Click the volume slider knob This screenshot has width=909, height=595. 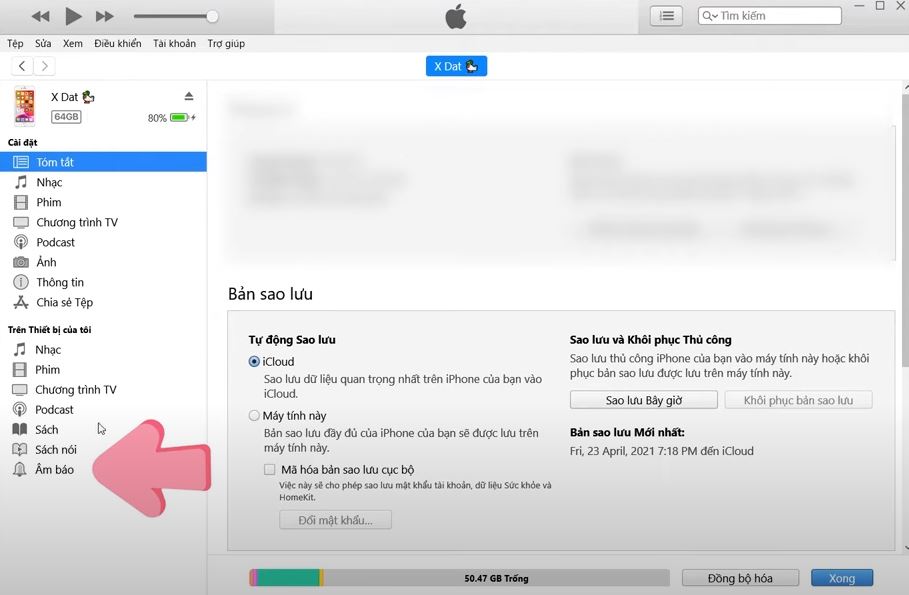(x=212, y=16)
